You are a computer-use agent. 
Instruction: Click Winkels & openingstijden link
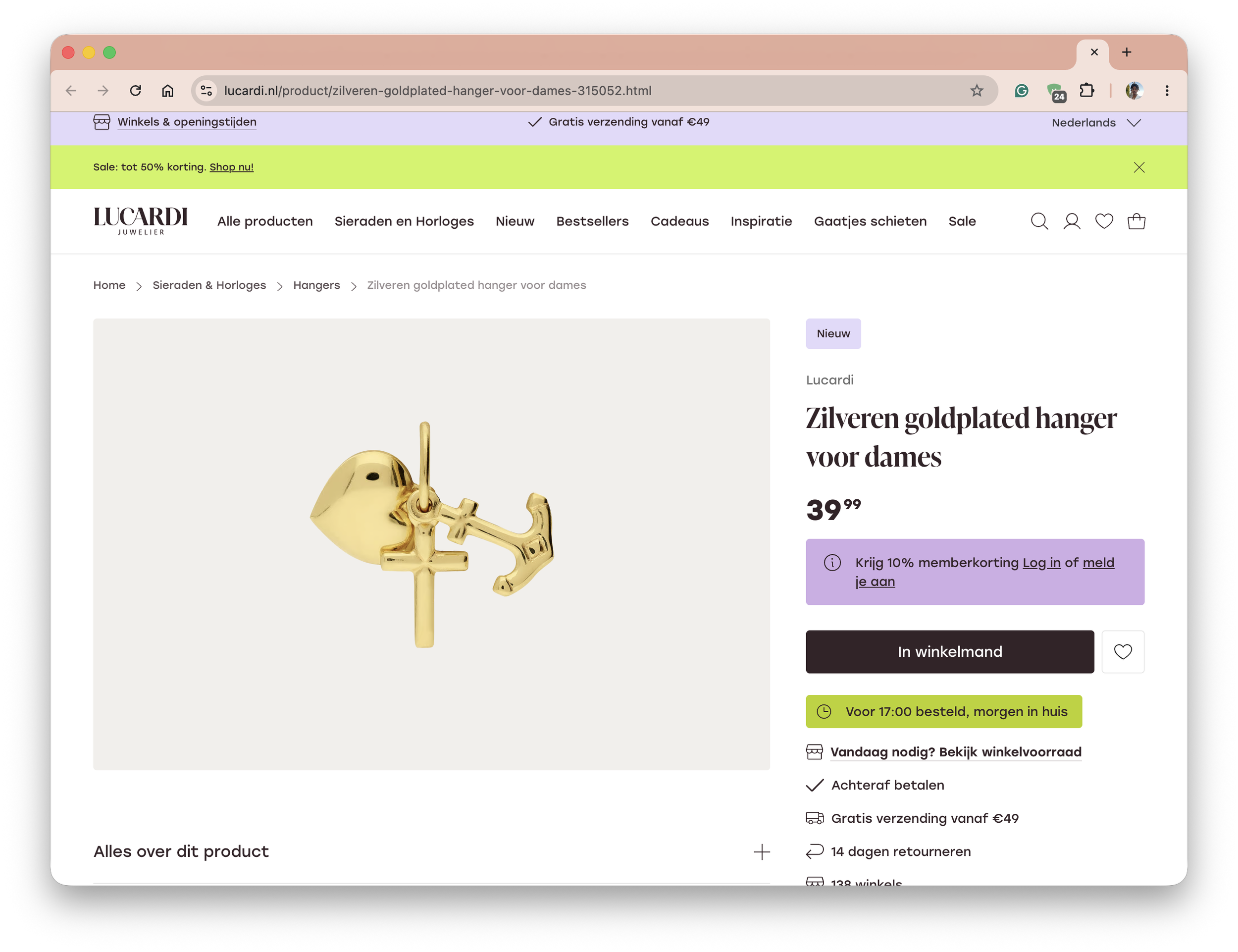point(186,122)
